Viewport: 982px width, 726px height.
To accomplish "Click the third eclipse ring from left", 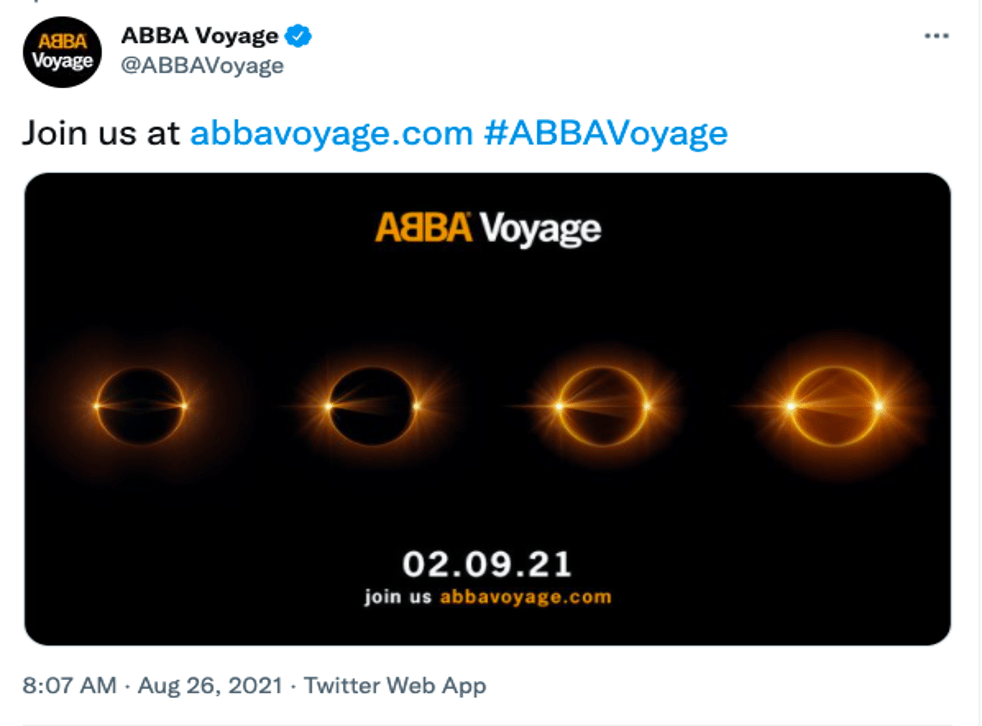I will (602, 405).
